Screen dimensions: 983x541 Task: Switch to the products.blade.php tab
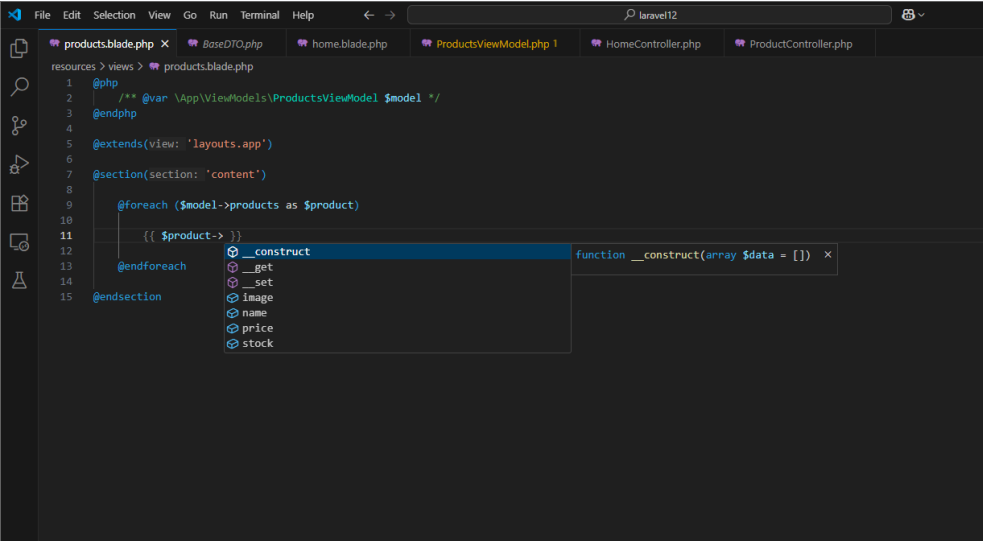point(108,44)
